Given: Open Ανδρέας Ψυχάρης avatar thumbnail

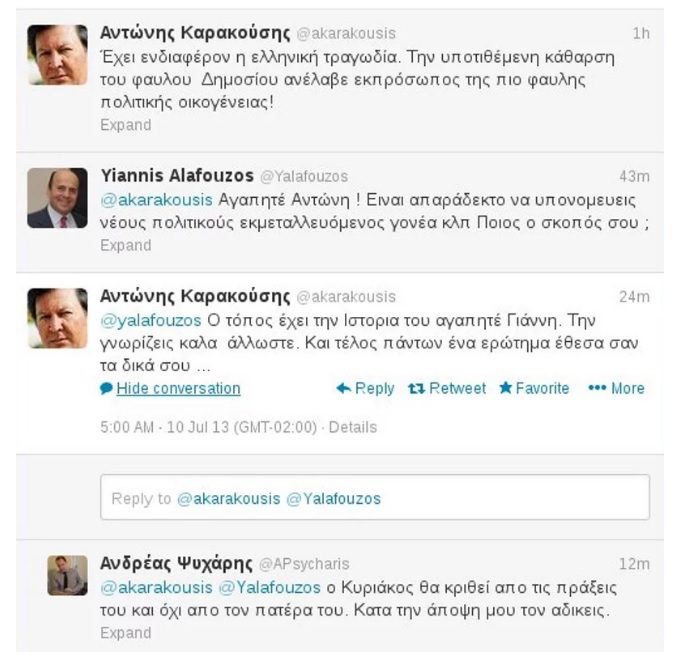Looking at the screenshot, I should 67,576.
